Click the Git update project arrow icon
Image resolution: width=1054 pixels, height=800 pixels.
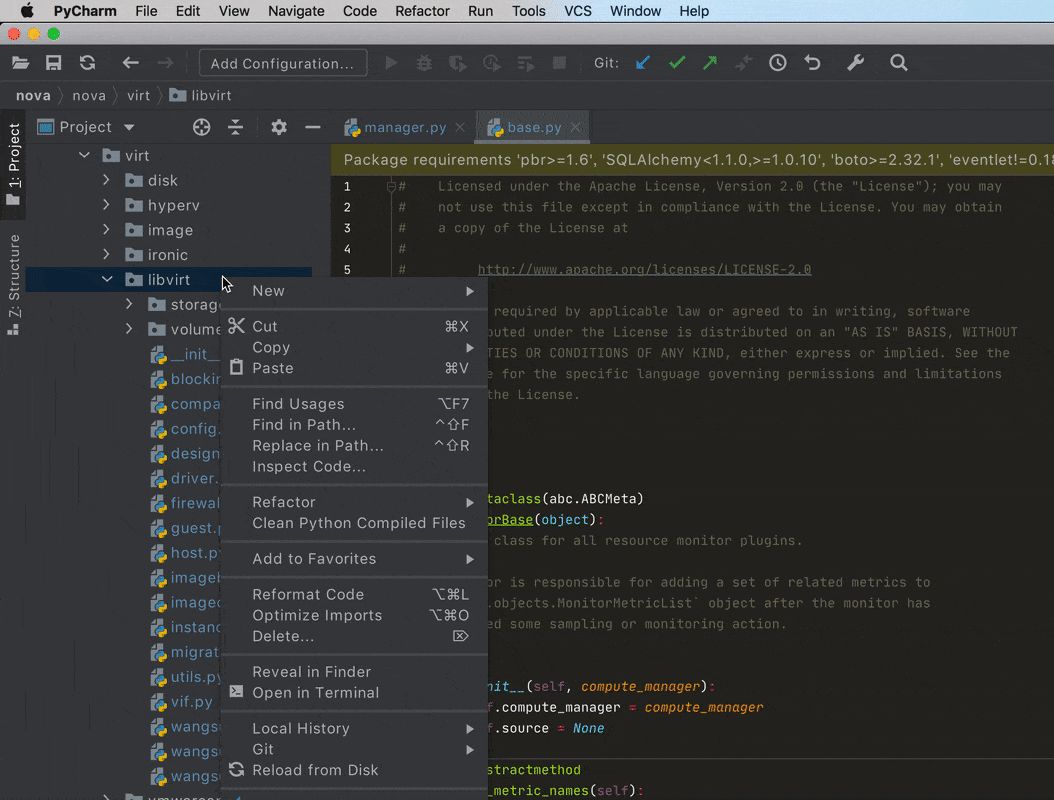[643, 63]
